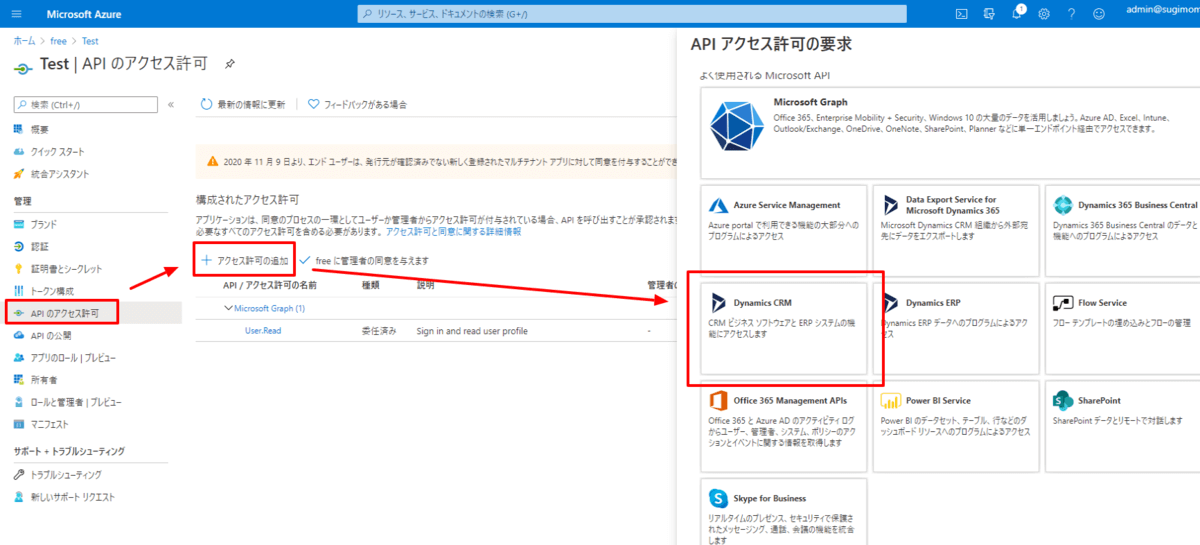
Task: Click the 種類 column header
Action: click(370, 285)
